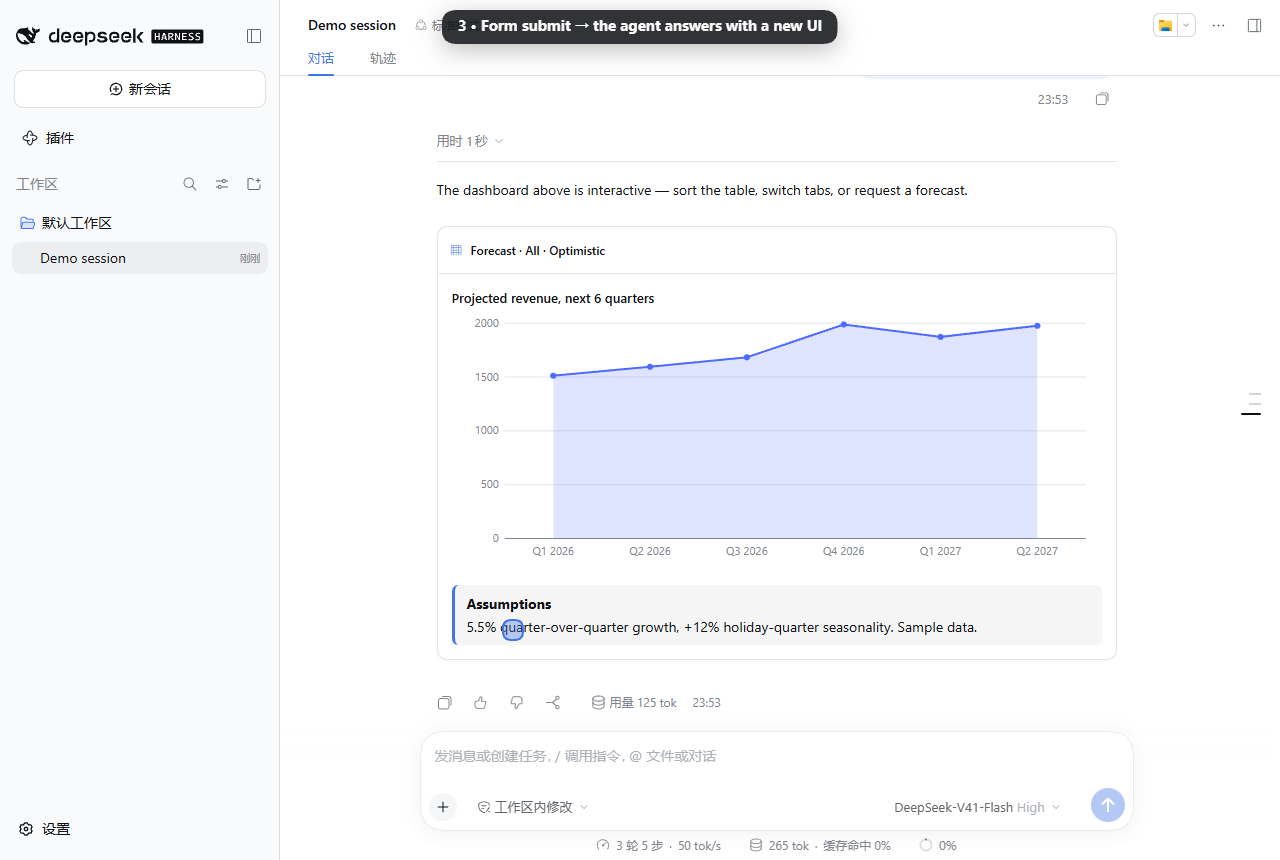Copy the forecast reply below the chart
This screenshot has width=1280, height=860.
445,703
